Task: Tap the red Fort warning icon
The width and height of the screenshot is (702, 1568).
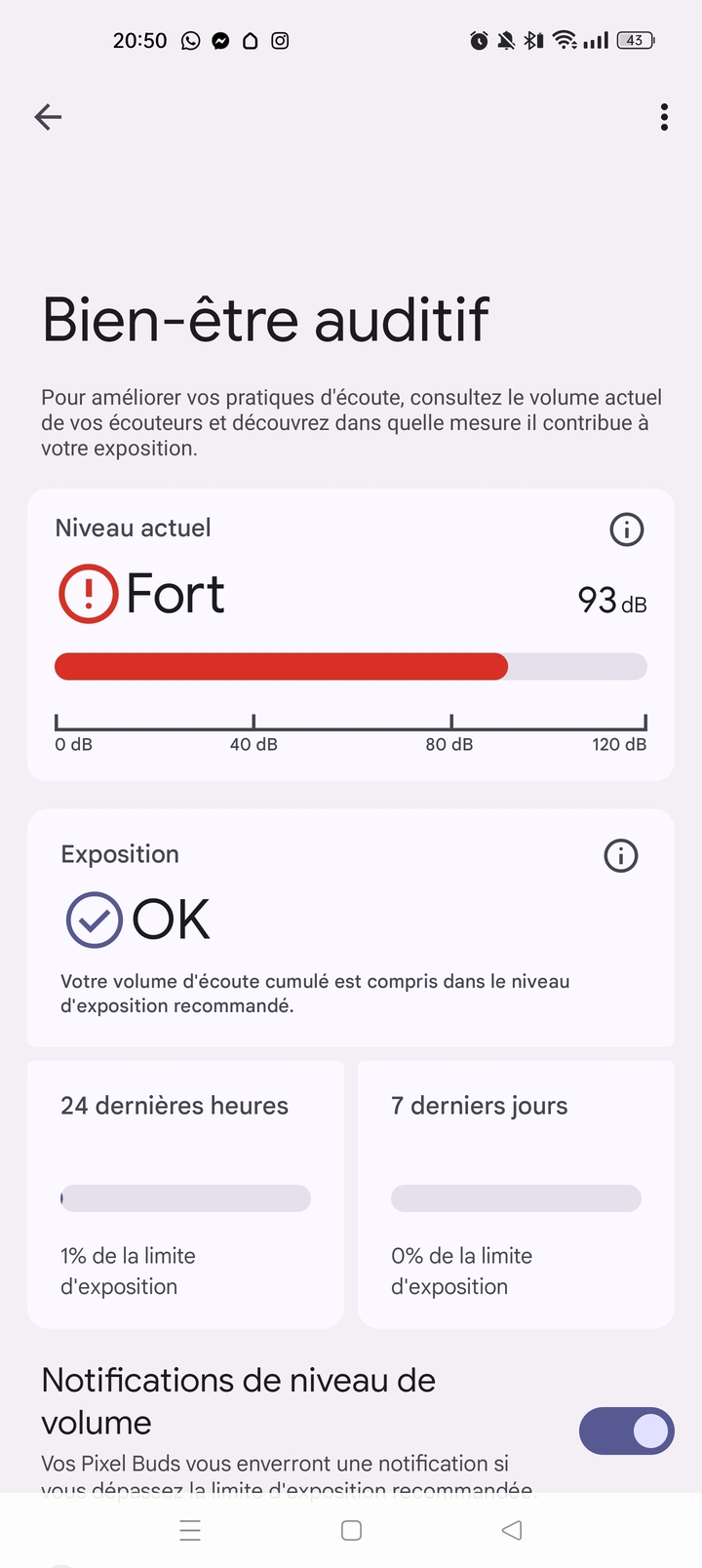Action: click(88, 594)
